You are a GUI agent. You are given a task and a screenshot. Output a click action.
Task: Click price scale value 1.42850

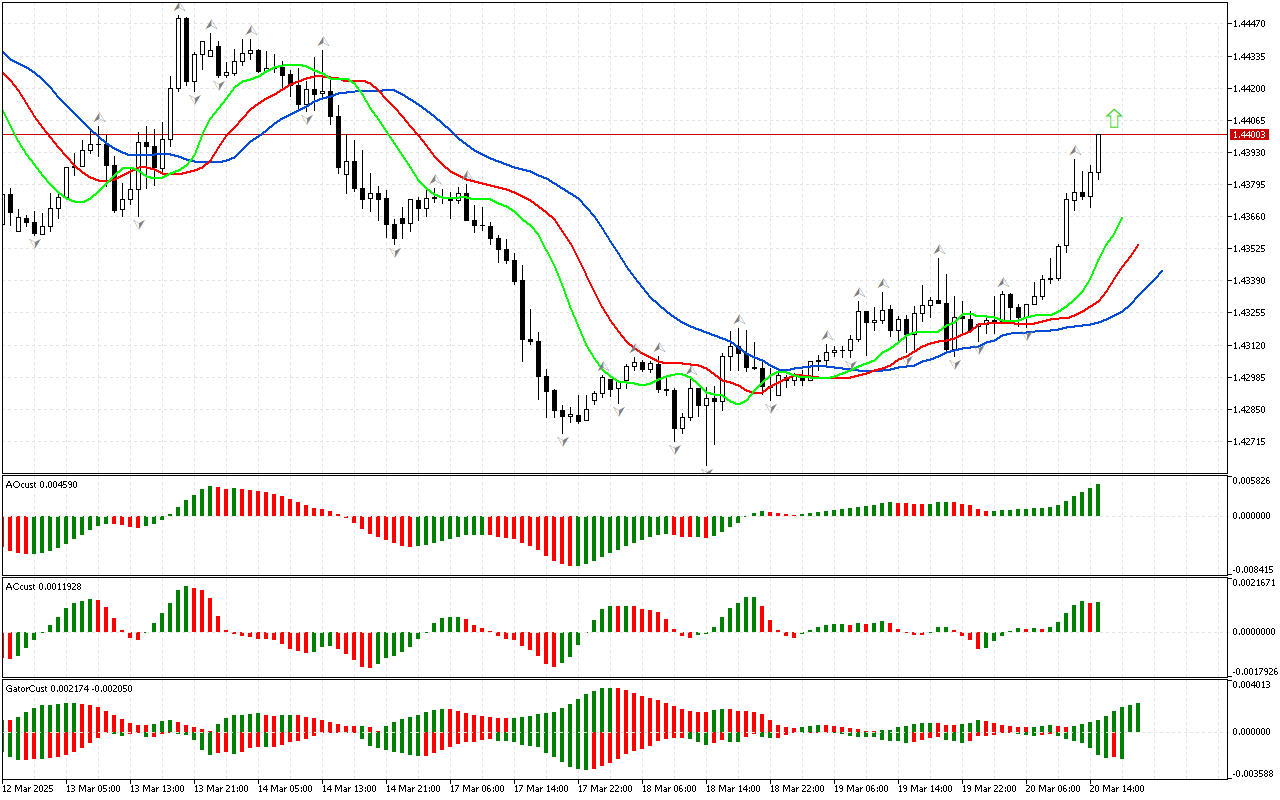click(1251, 409)
